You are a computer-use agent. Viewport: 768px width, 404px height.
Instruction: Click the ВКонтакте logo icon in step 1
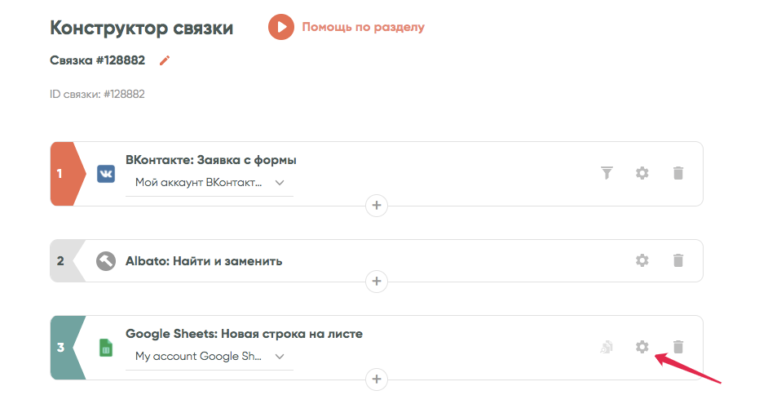point(105,174)
